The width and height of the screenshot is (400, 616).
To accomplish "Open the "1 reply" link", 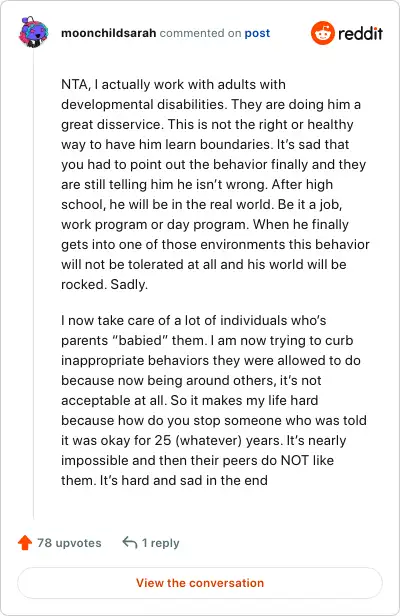I will [160, 543].
